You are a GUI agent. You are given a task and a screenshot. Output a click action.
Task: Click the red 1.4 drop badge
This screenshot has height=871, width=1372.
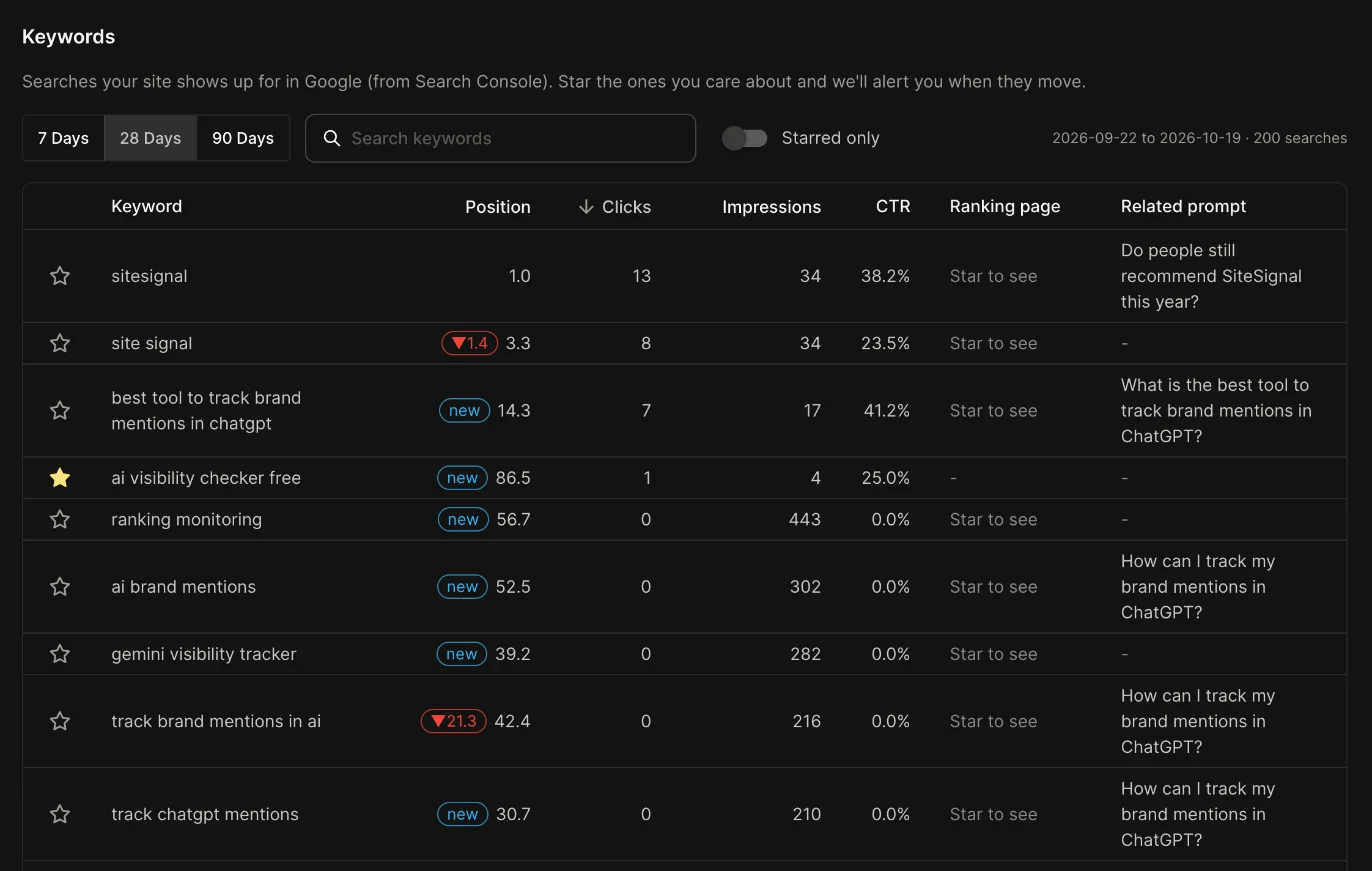point(470,343)
